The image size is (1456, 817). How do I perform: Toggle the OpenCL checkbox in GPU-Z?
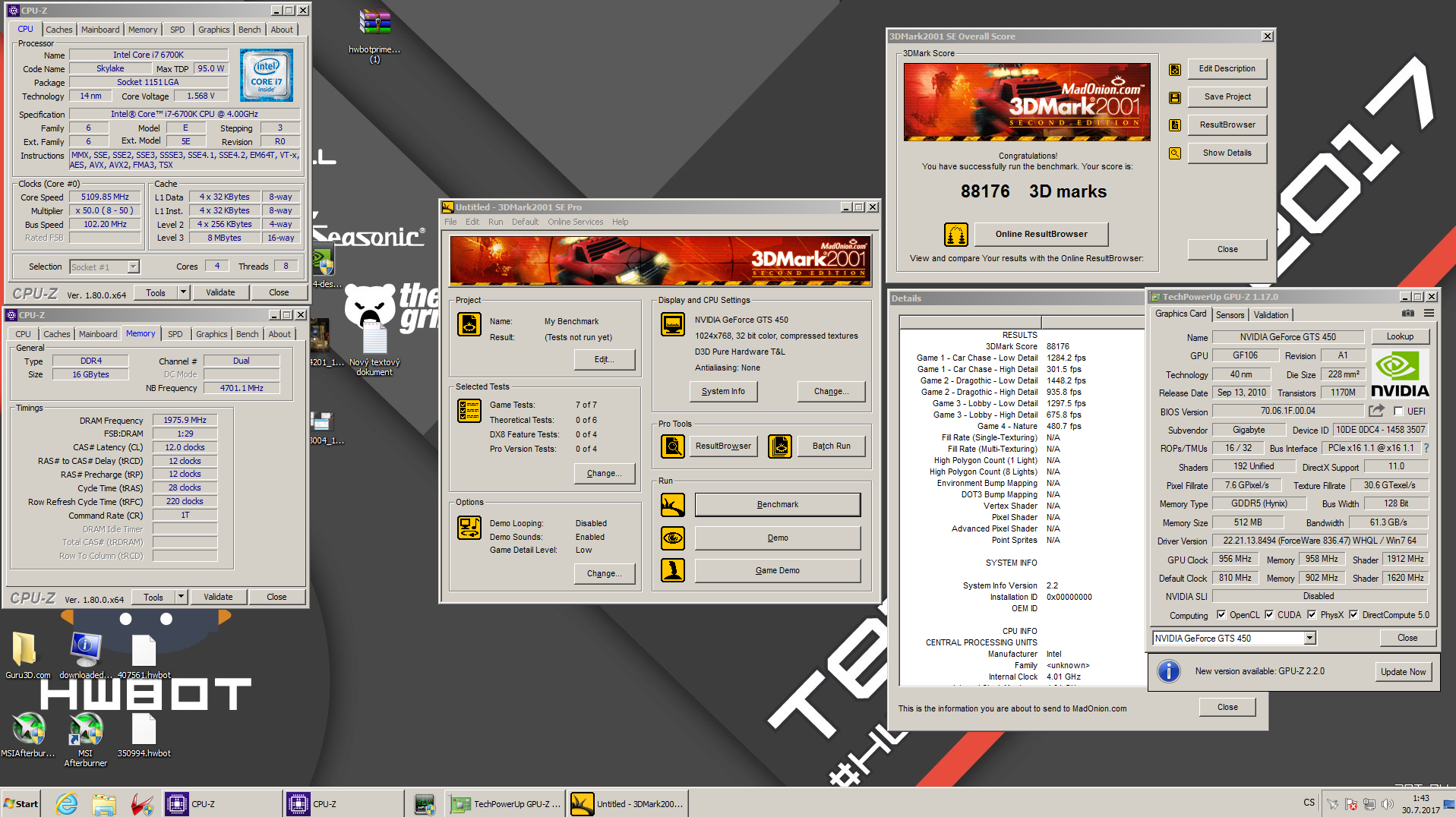tap(1221, 615)
